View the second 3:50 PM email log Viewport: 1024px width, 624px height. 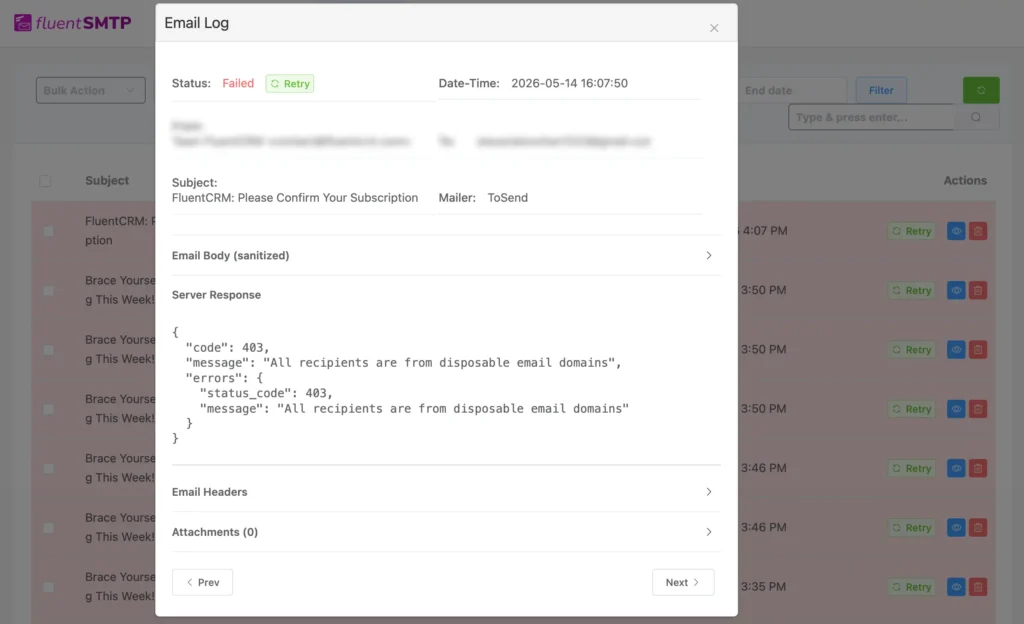pyautogui.click(x=956, y=350)
